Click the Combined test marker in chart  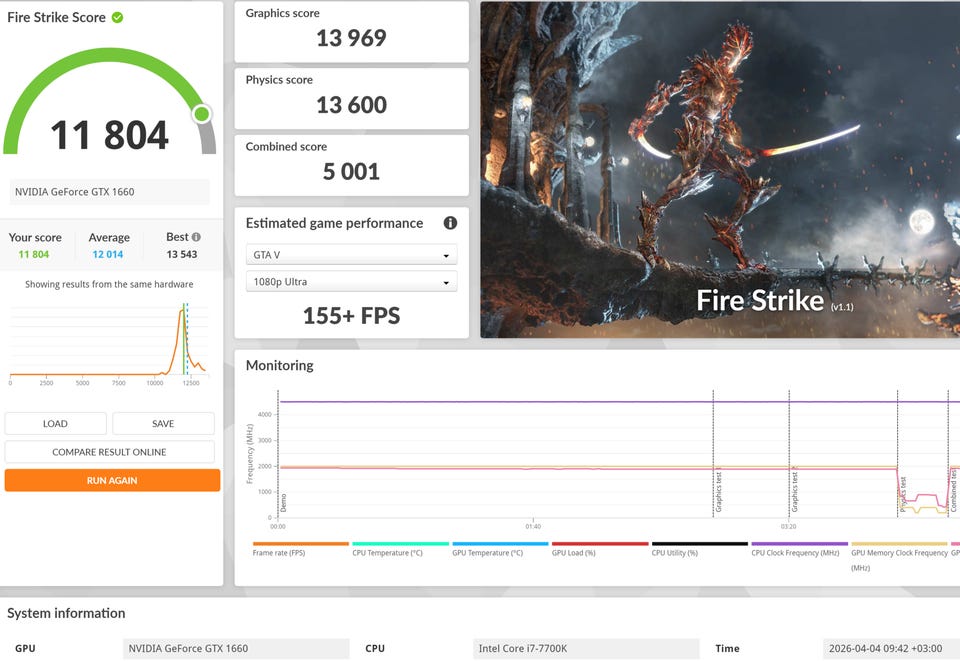953,490
